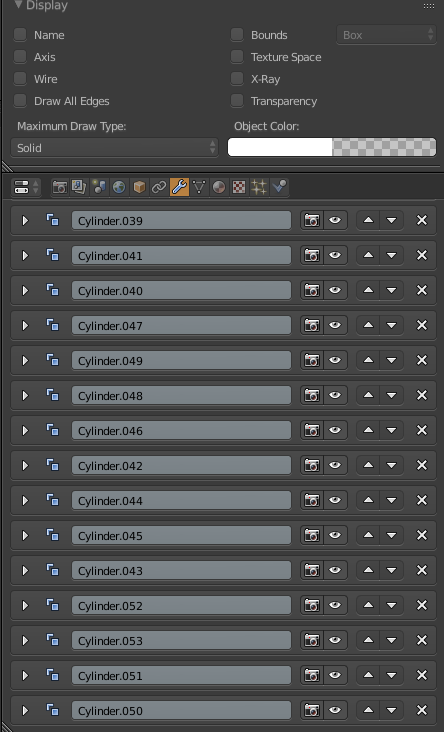Open the Box bounds type dropdown
This screenshot has height=732, width=444.
[386, 35]
